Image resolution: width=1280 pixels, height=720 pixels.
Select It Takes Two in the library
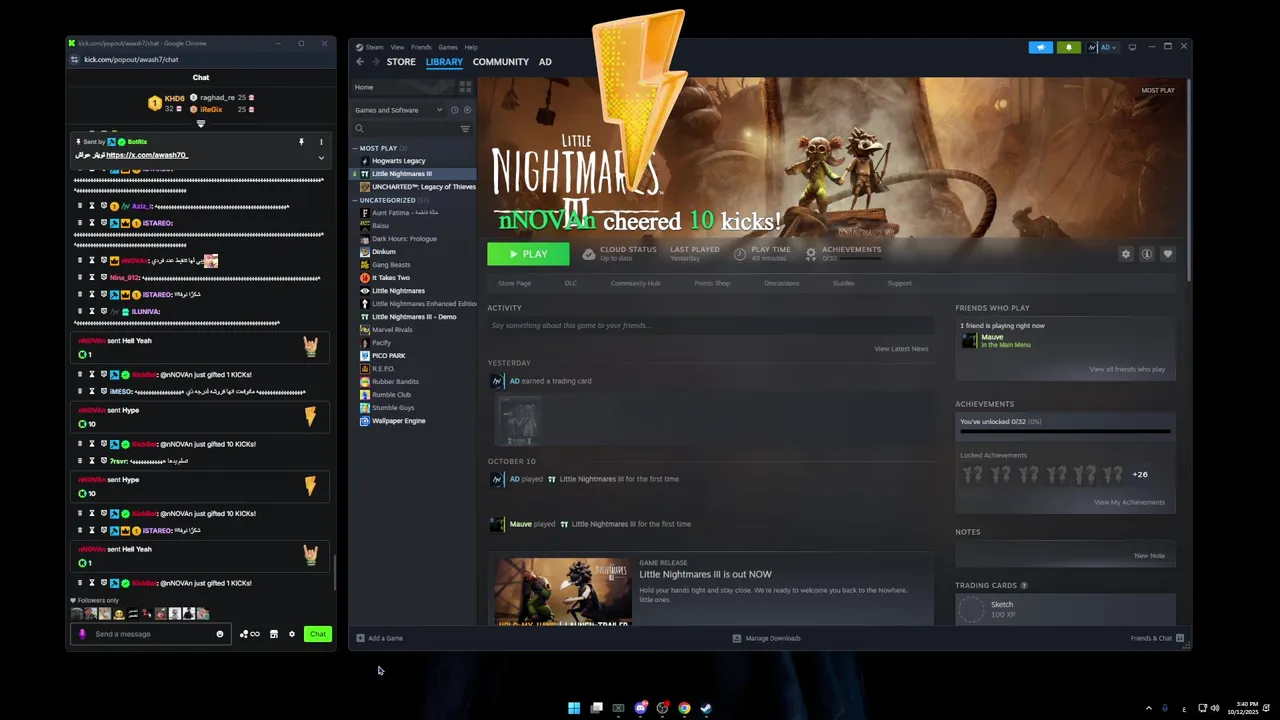click(x=390, y=278)
